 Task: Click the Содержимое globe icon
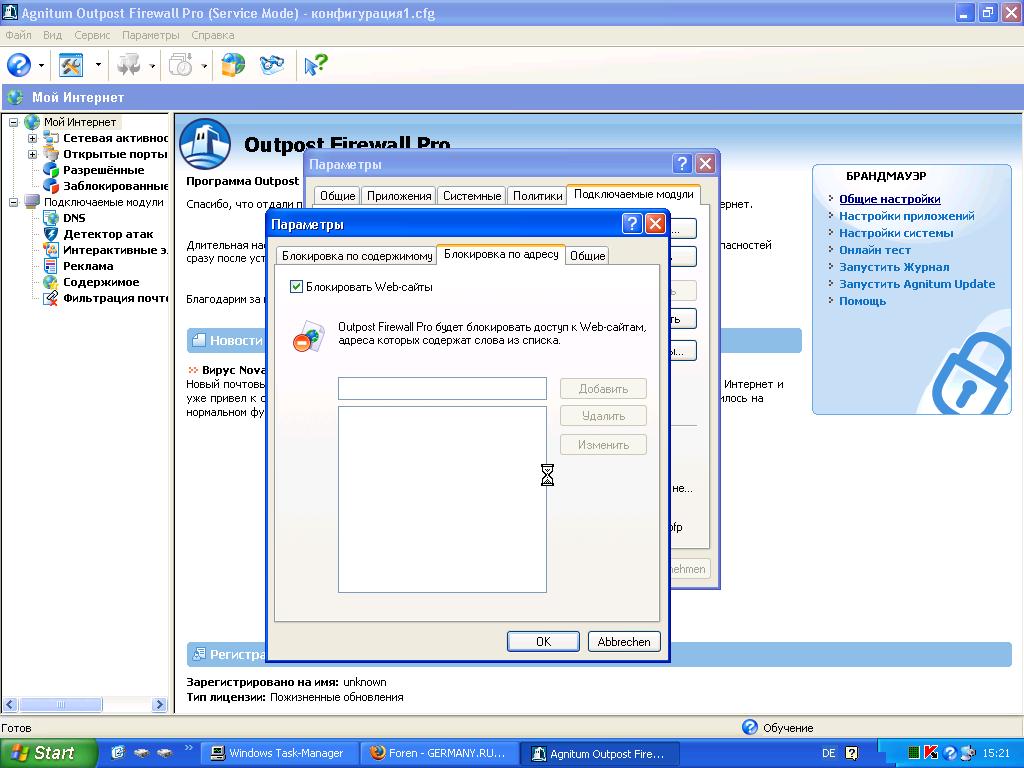pos(50,282)
